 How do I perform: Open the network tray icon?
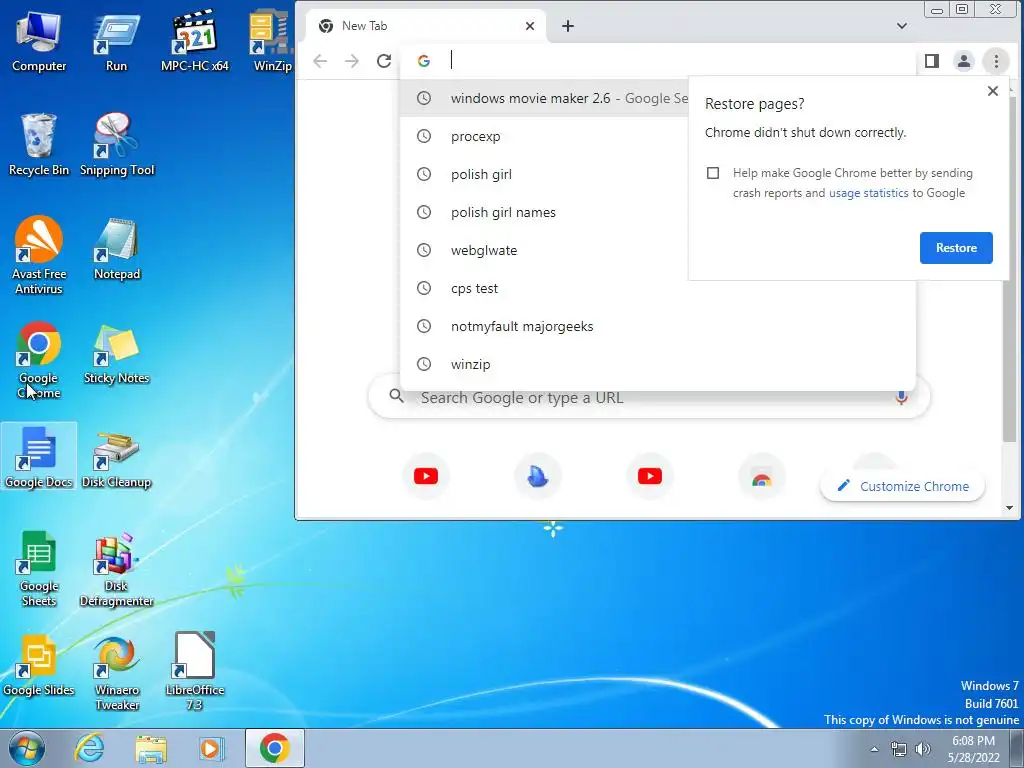pos(899,749)
